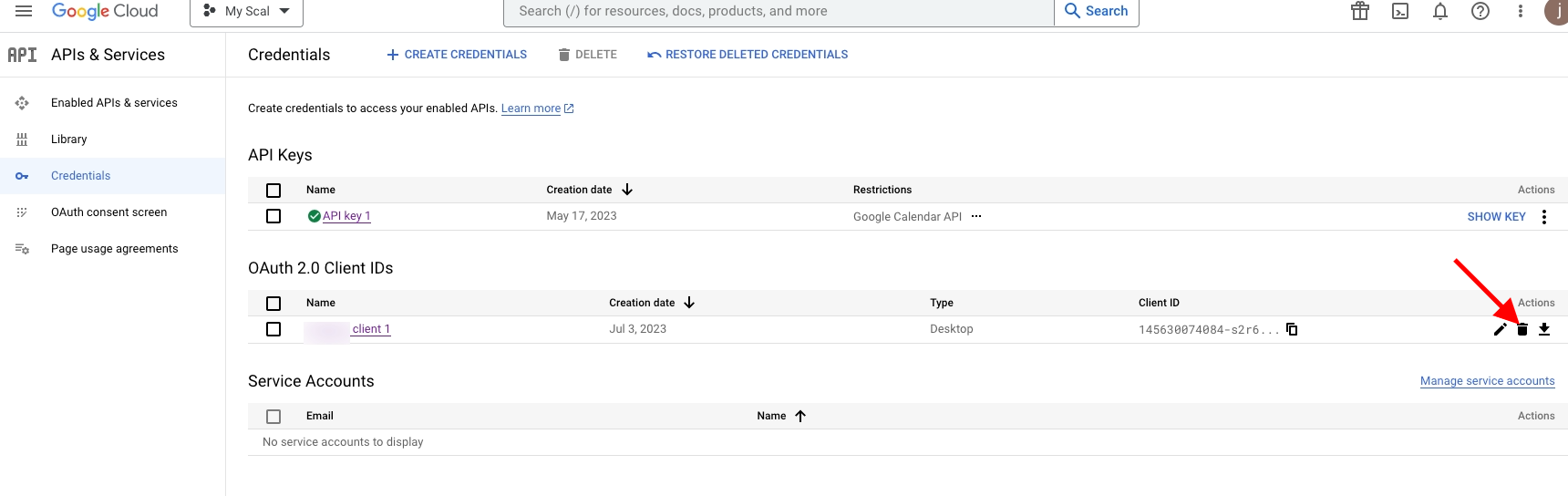Open Cloud Shell terminal icon
This screenshot has width=1568, height=496.
coord(1400,11)
